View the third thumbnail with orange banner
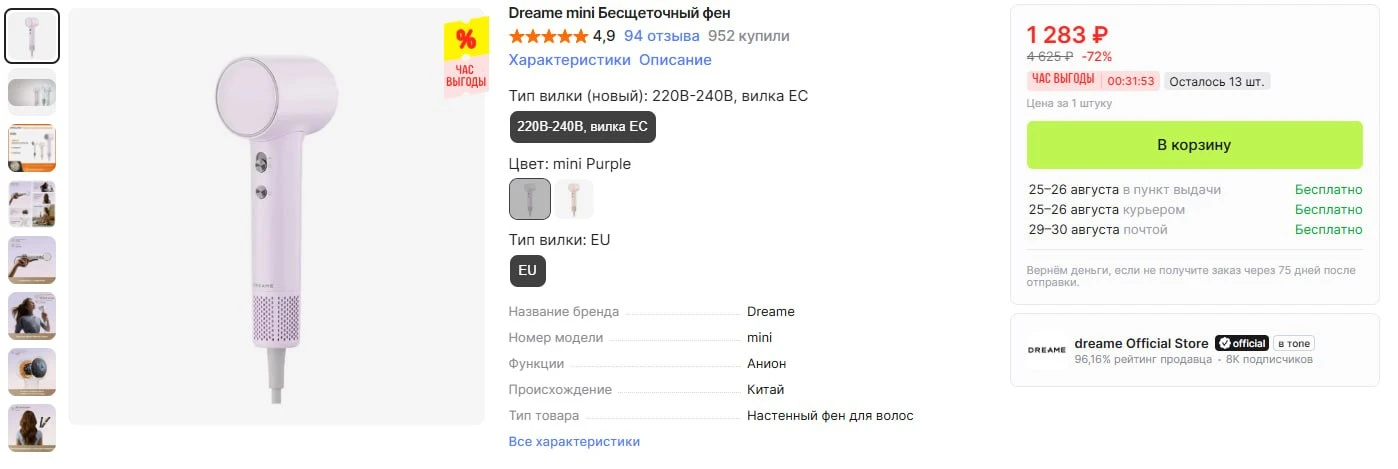 (32, 148)
